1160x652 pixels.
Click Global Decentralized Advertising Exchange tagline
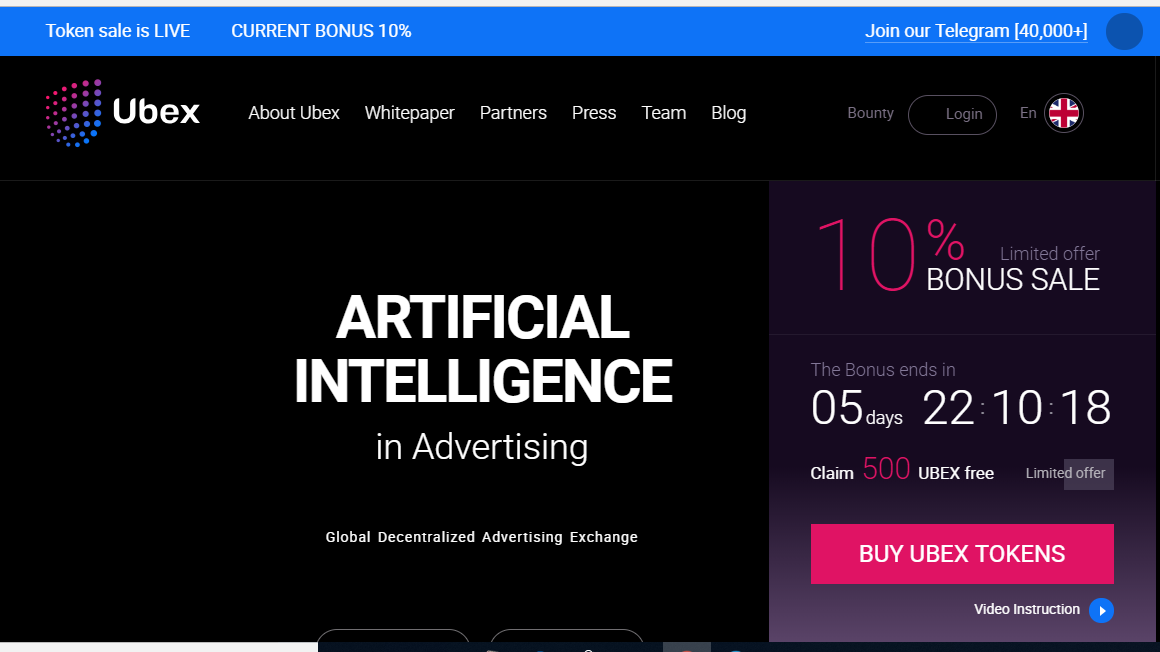pyautogui.click(x=482, y=537)
